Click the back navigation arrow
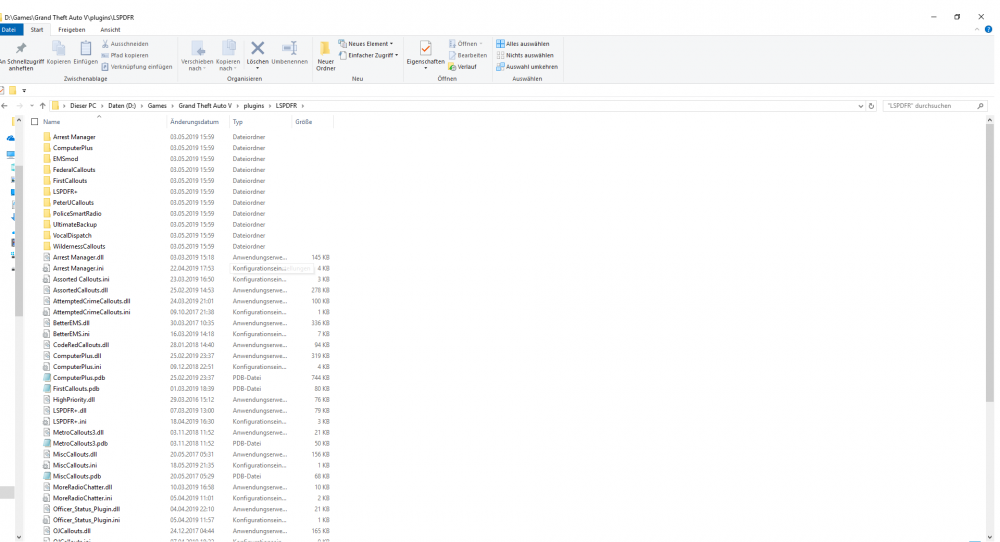The width and height of the screenshot is (1000, 542). (5, 106)
